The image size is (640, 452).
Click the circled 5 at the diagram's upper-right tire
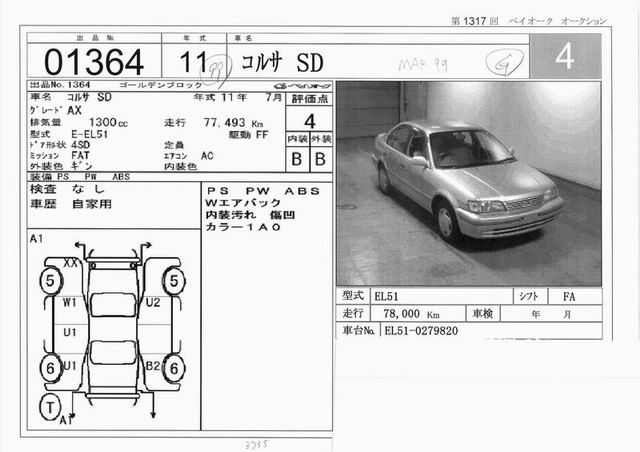(x=177, y=281)
